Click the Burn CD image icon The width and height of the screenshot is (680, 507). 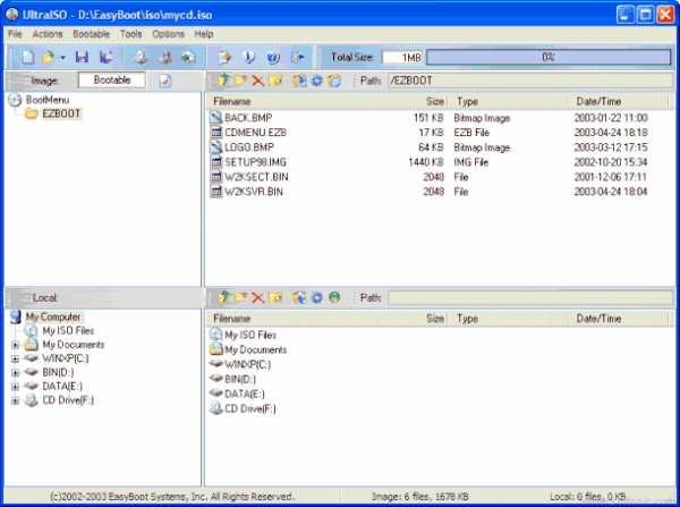coord(225,57)
